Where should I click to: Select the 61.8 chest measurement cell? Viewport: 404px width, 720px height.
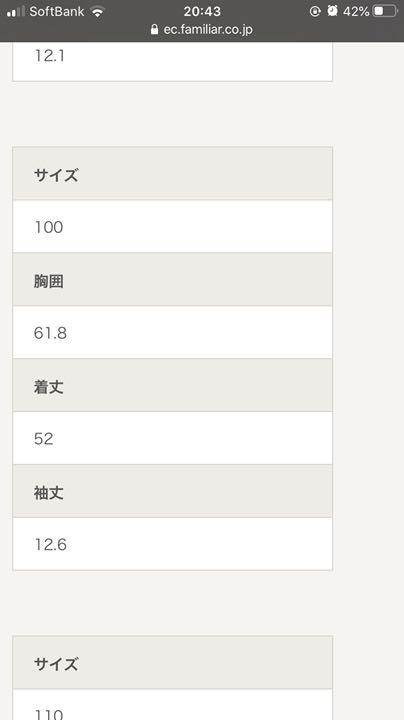[173, 332]
